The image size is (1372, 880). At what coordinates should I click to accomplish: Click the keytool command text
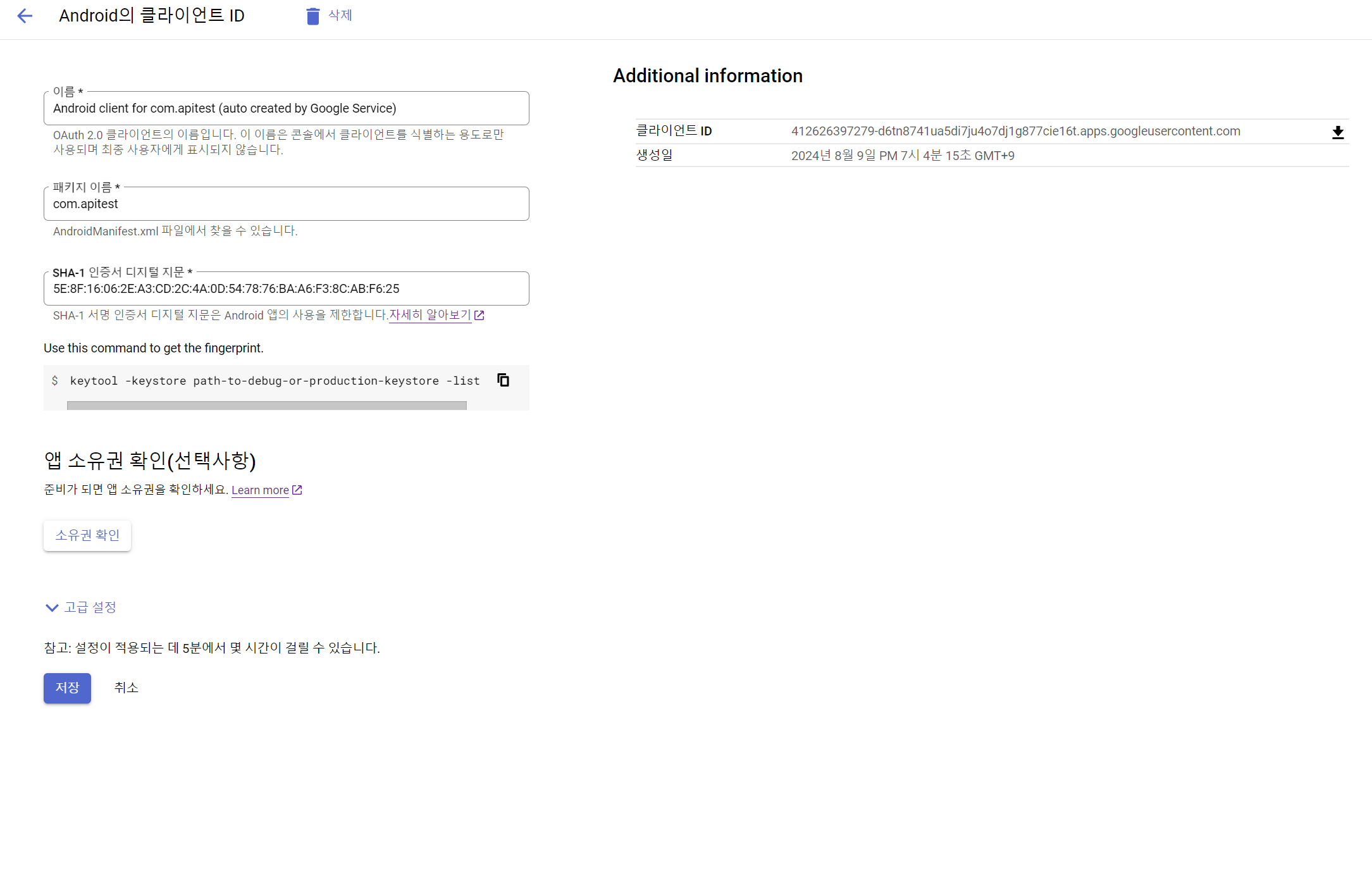tap(275, 381)
